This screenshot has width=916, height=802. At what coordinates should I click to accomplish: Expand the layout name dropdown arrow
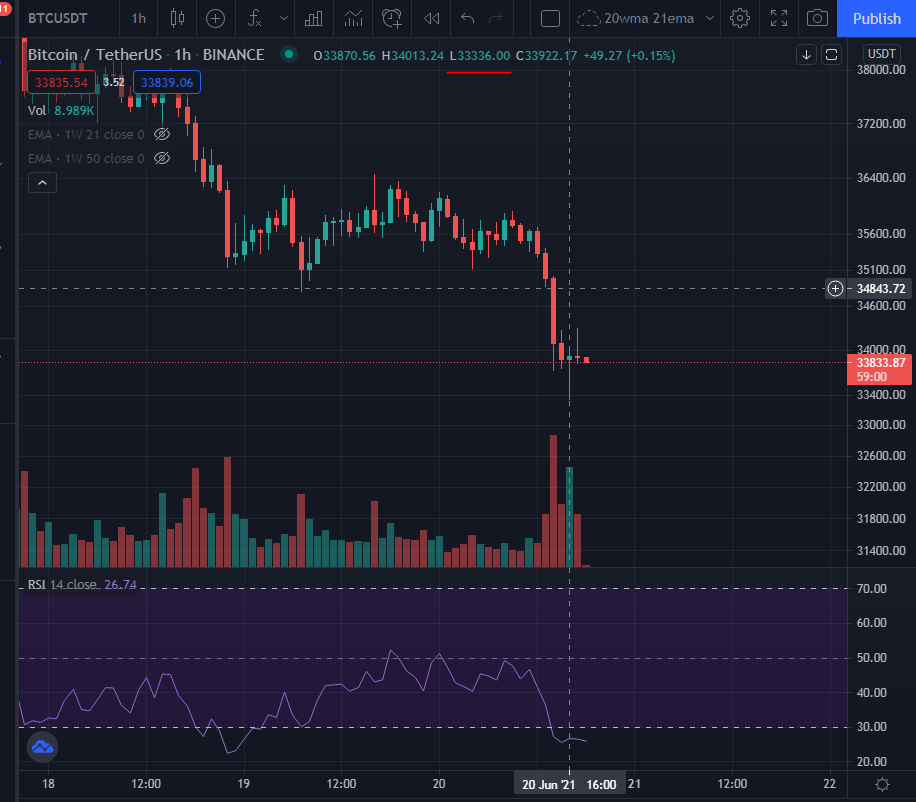click(710, 19)
